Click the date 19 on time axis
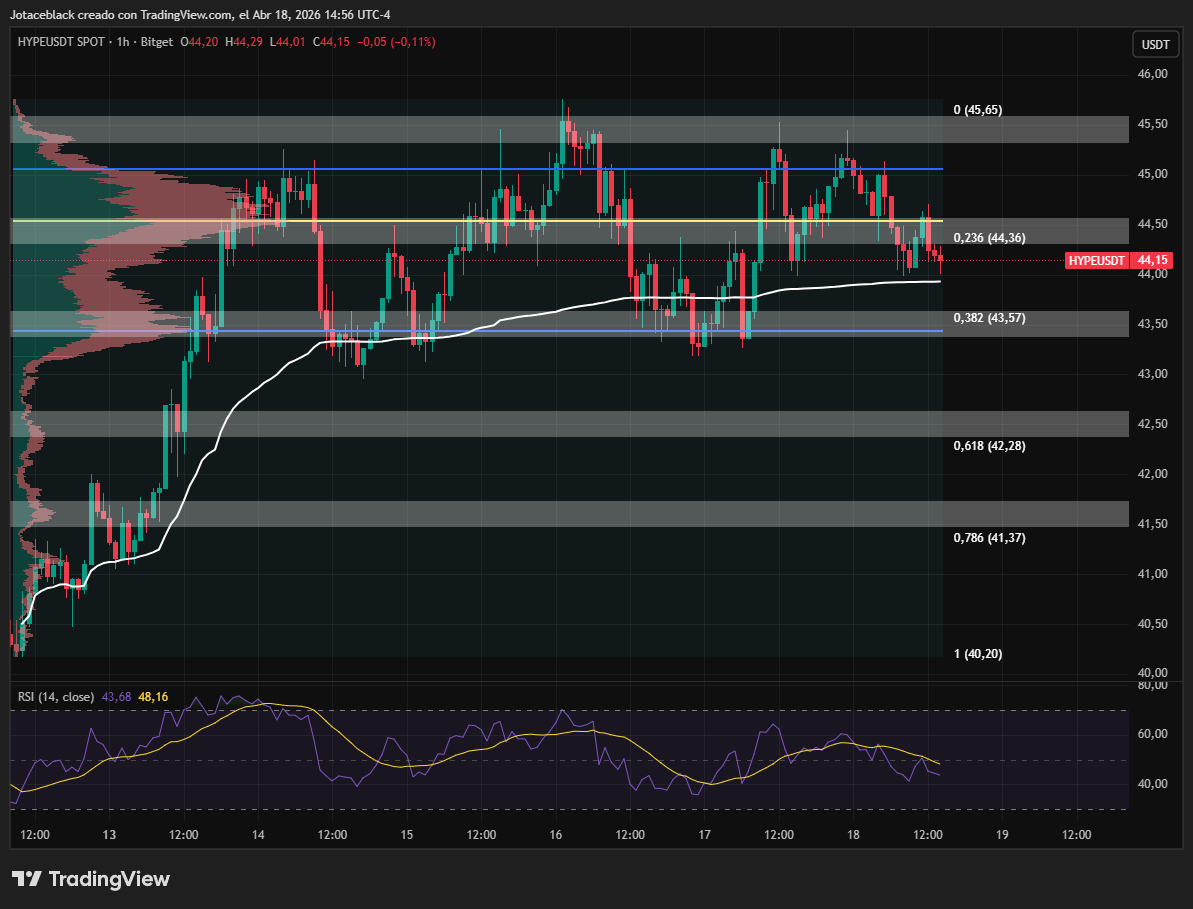1193x909 pixels. pyautogui.click(x=1002, y=834)
